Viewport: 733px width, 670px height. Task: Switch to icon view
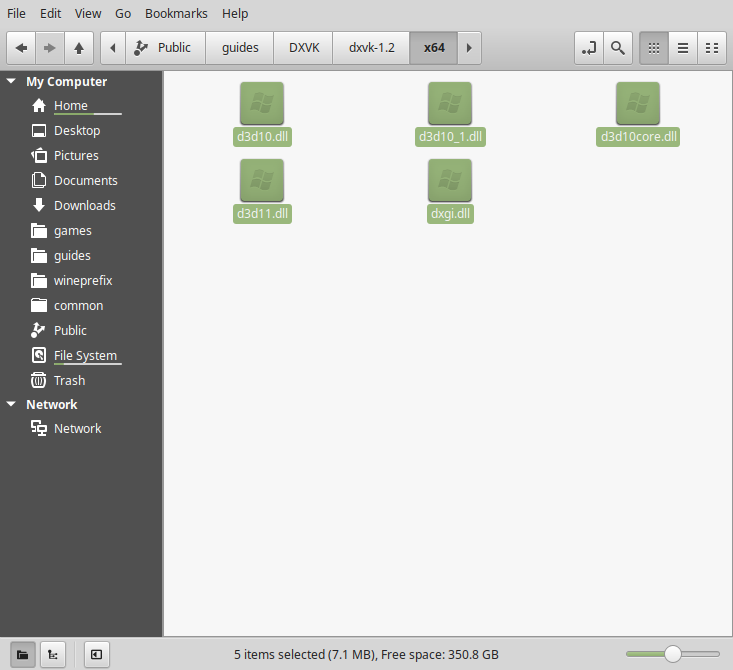click(654, 48)
